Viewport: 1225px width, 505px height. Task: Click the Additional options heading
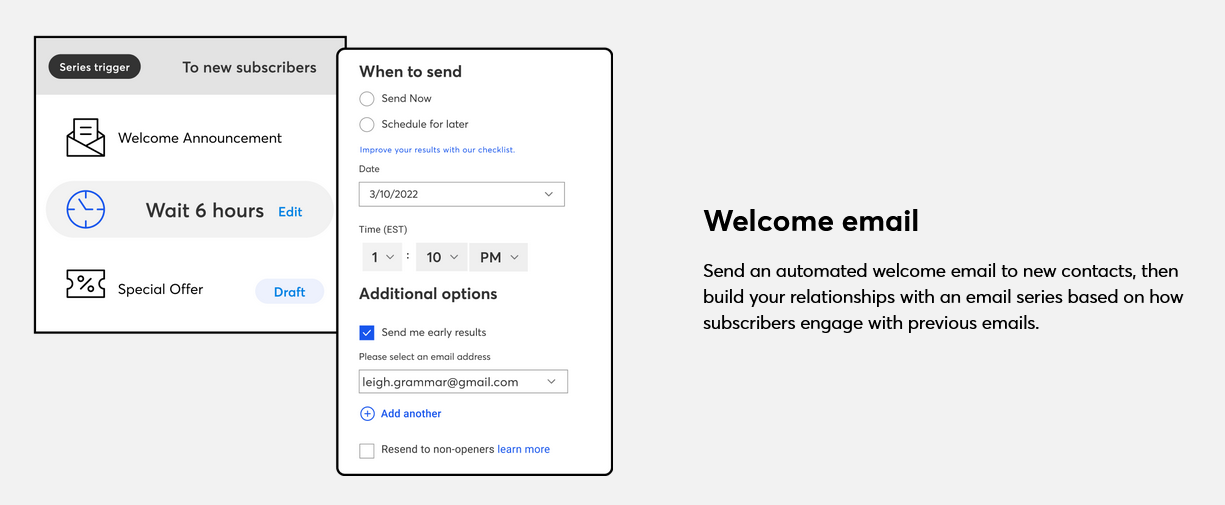(428, 294)
